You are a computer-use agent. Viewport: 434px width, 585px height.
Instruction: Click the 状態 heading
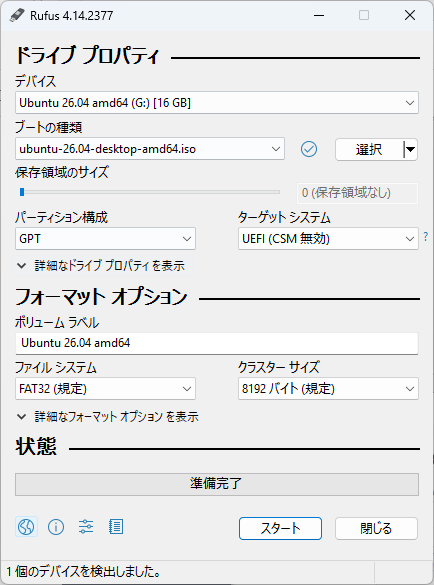(36, 446)
